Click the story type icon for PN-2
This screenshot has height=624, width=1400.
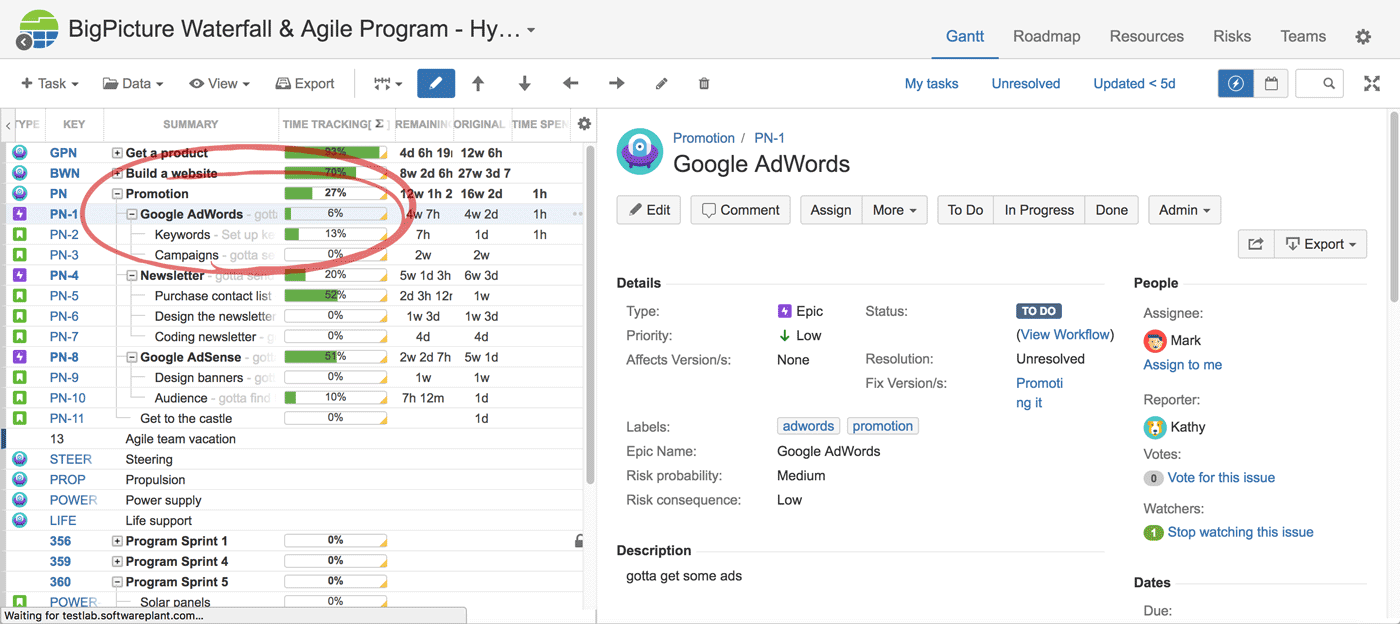[x=20, y=234]
